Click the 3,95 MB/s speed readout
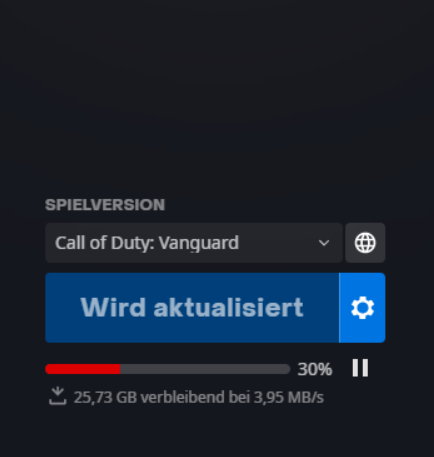This screenshot has width=434, height=457. (289, 397)
